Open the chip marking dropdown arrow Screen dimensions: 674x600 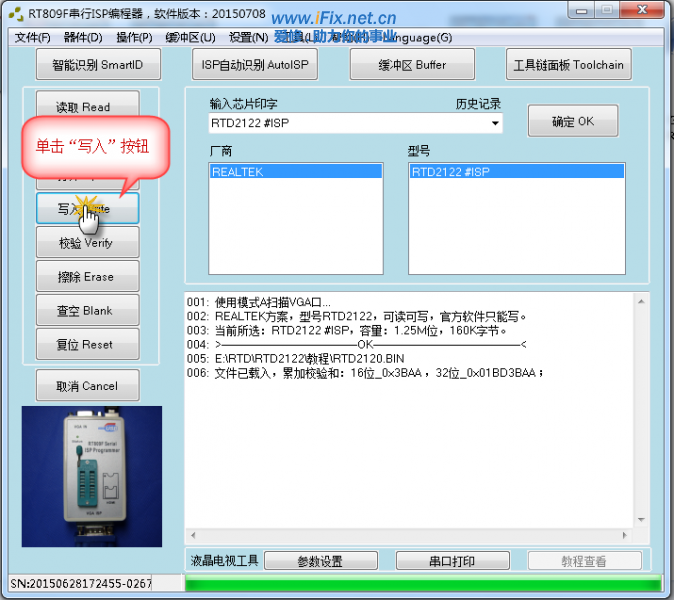coord(495,124)
